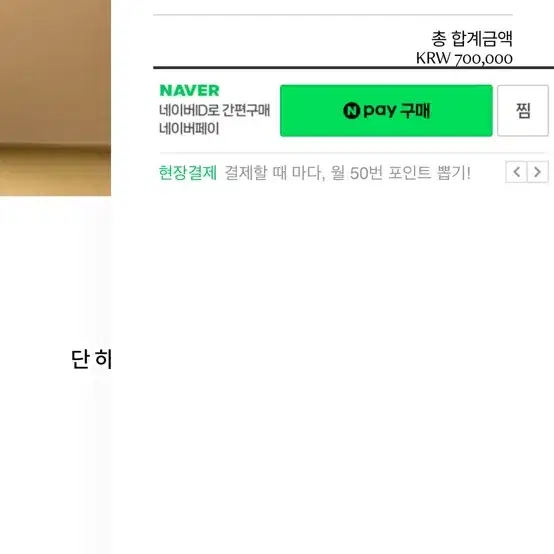Click the 결제할 때 마다 banner sentence
The image size is (554, 554).
pyautogui.click(x=348, y=173)
